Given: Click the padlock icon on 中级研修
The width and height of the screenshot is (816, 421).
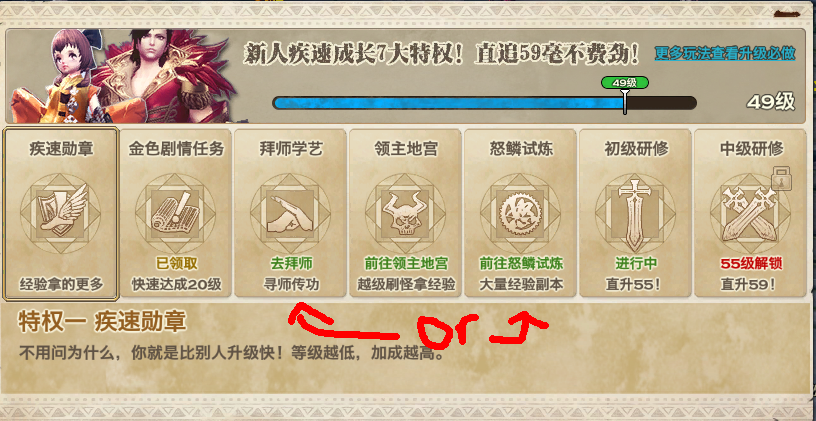Looking at the screenshot, I should [781, 178].
